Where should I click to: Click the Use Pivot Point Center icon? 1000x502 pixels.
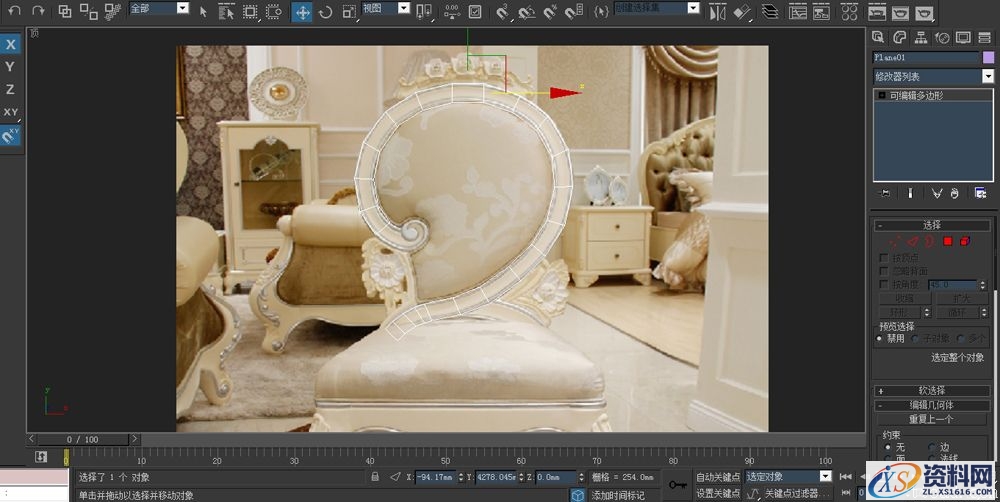(423, 11)
